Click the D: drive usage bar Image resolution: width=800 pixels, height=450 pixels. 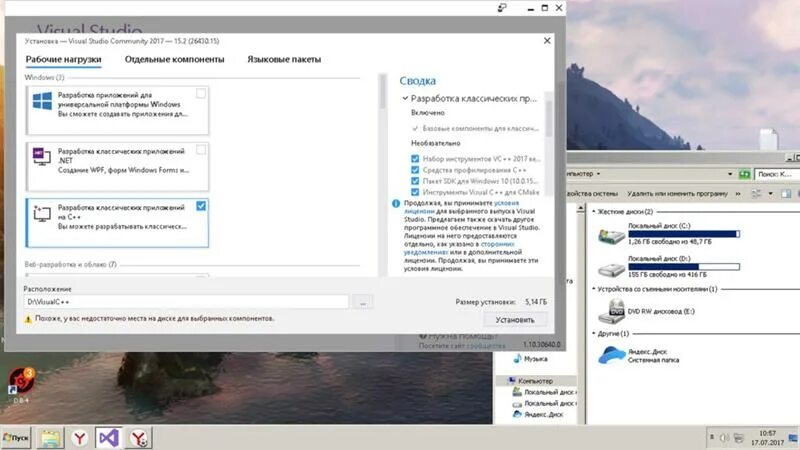click(x=684, y=266)
